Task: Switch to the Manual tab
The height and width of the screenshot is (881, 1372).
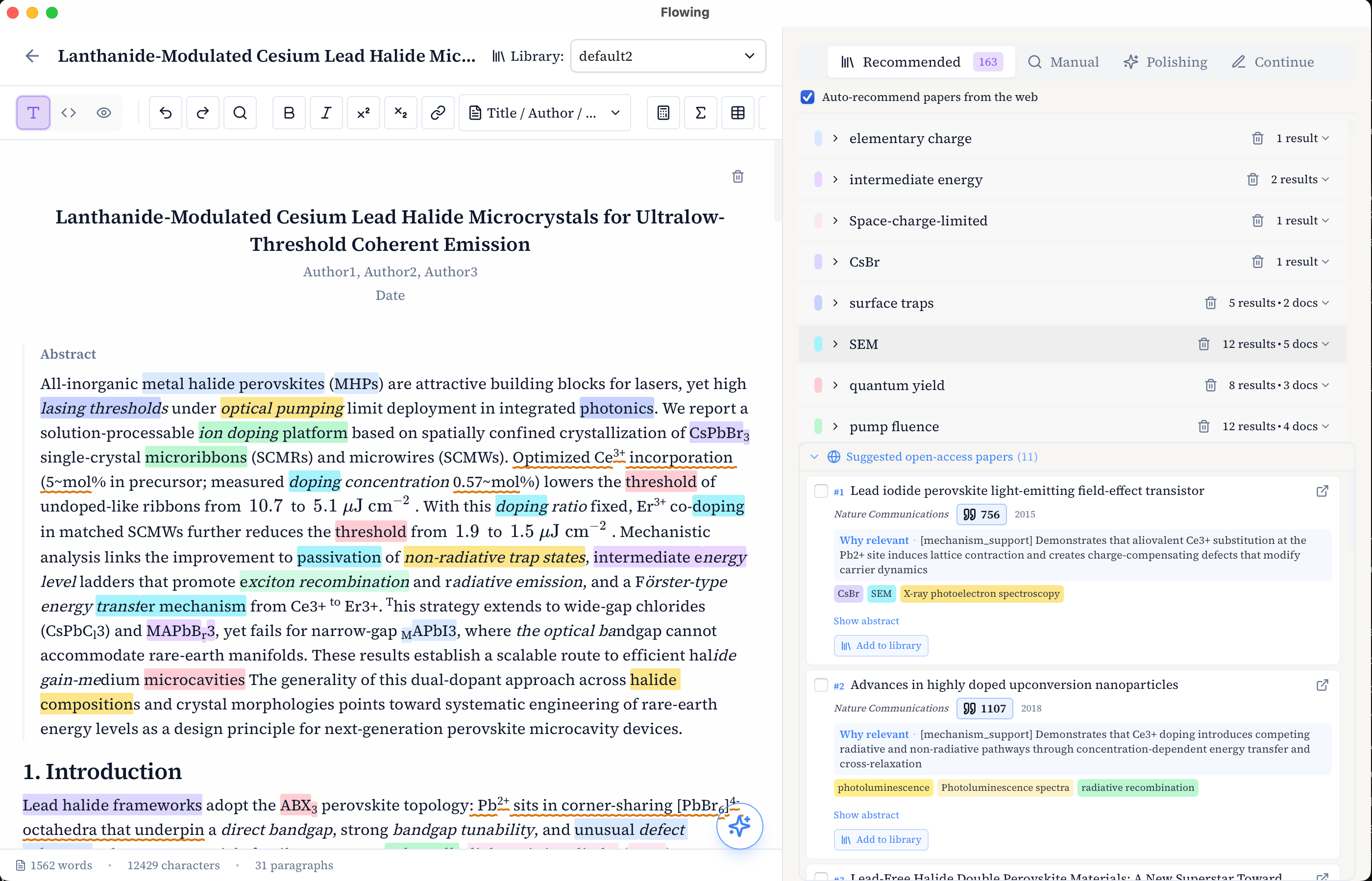Action: click(1063, 62)
